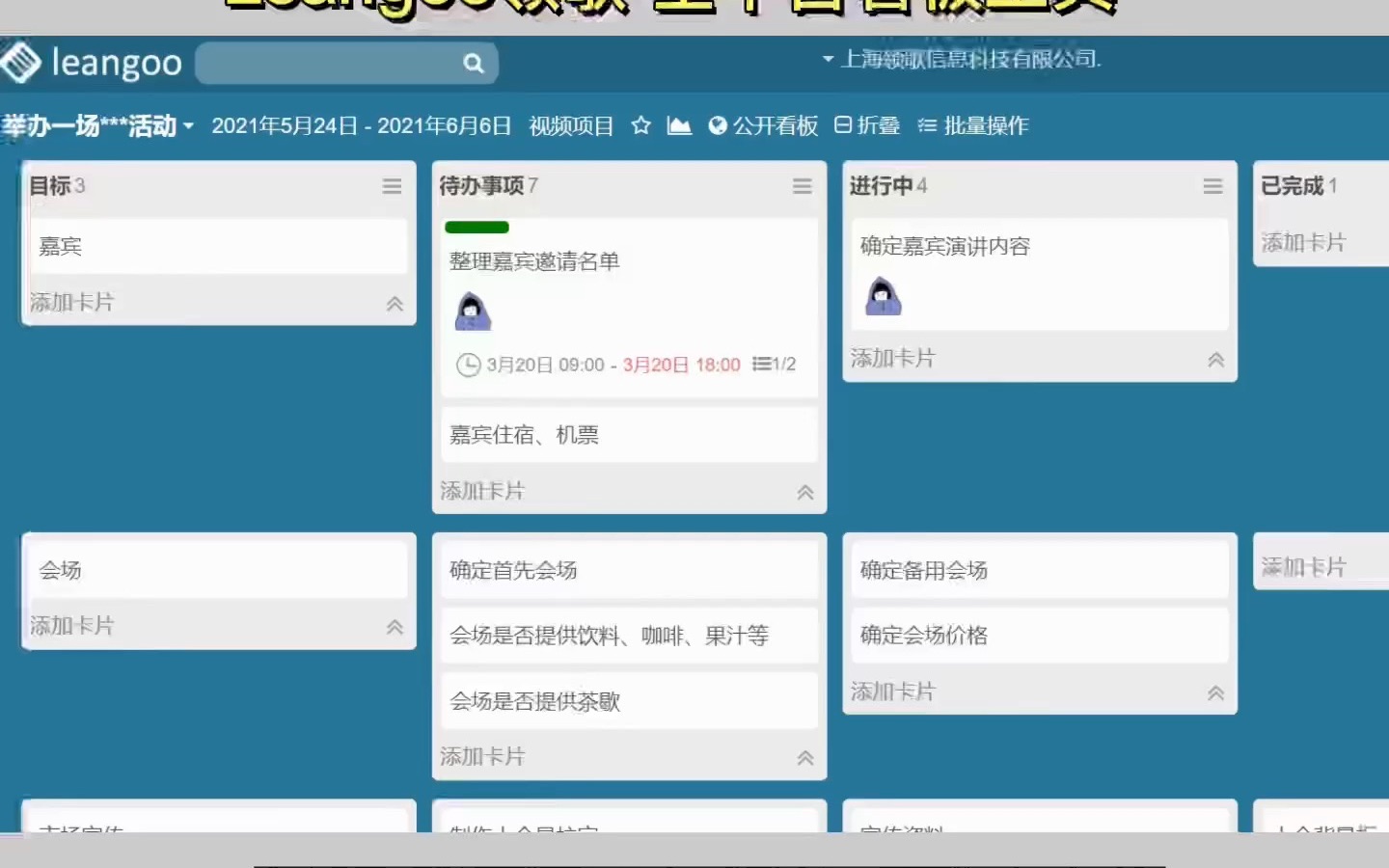The width and height of the screenshot is (1389, 868).
Task: Open the 目标 list menu icon
Action: [392, 186]
